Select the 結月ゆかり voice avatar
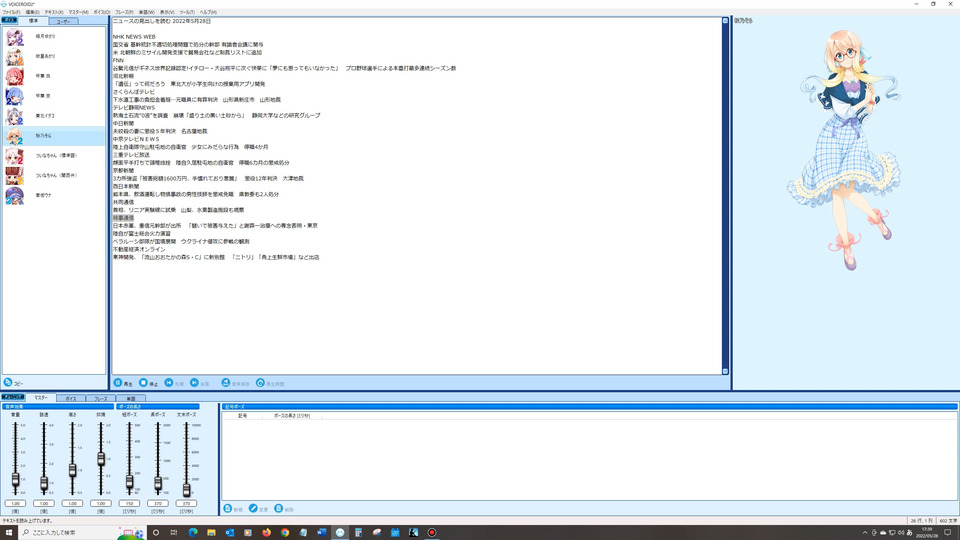960x540 pixels. pos(15,37)
